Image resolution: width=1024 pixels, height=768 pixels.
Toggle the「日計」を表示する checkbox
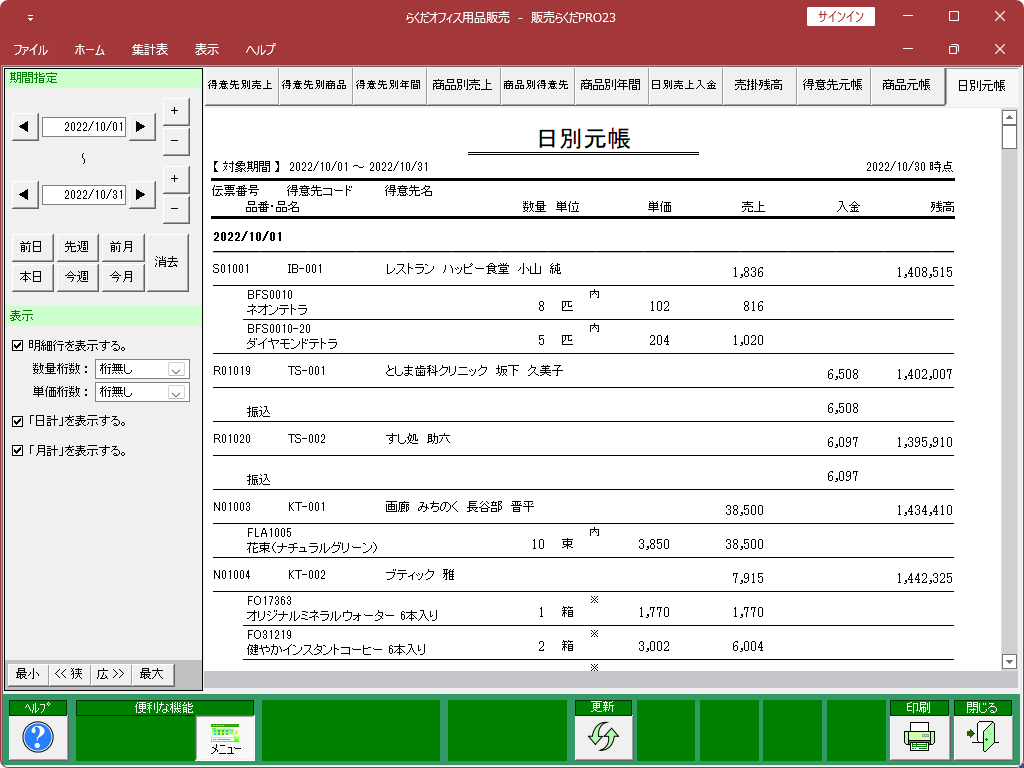(18, 421)
